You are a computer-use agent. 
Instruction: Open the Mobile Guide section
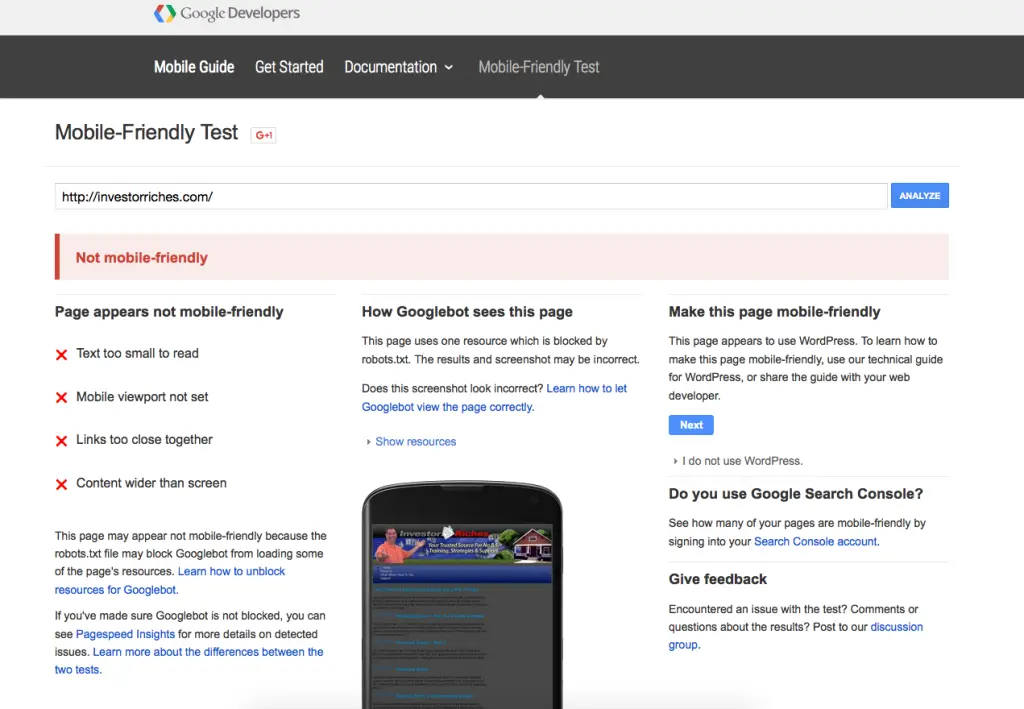[x=194, y=67]
